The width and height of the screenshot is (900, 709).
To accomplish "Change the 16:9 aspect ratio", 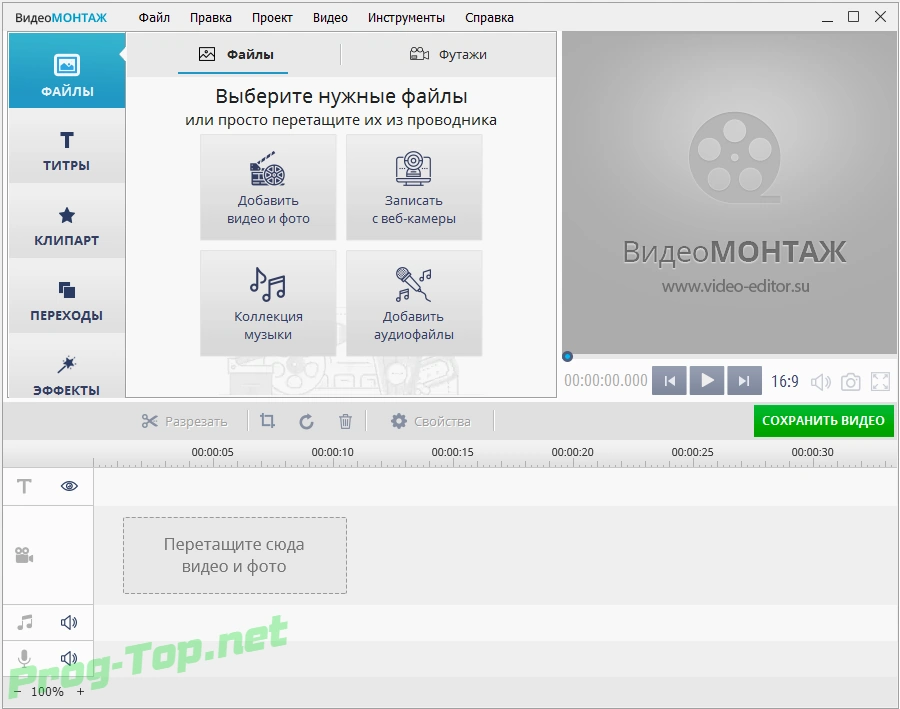I will pos(784,381).
